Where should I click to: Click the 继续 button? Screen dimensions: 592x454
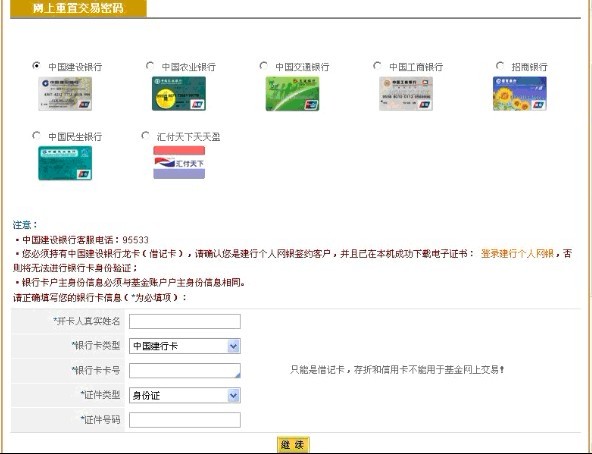[x=293, y=445]
